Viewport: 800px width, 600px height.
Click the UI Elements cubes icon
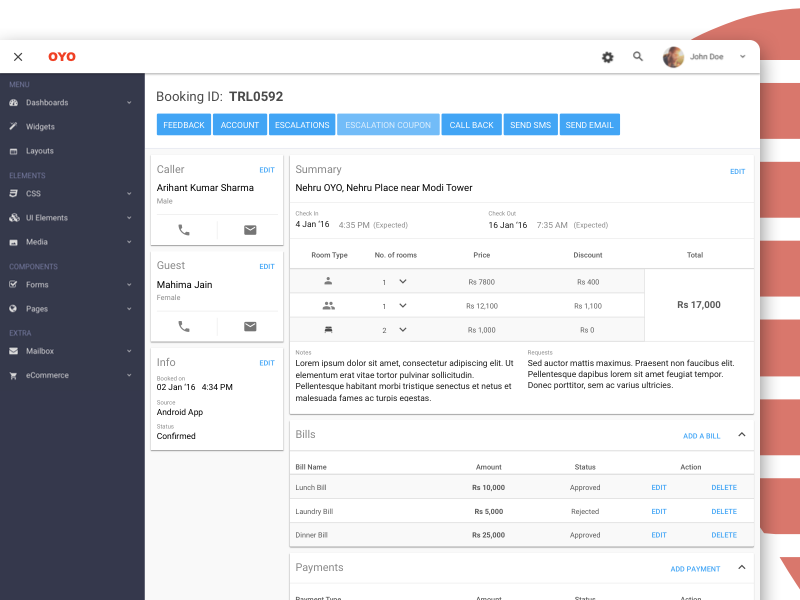(14, 218)
